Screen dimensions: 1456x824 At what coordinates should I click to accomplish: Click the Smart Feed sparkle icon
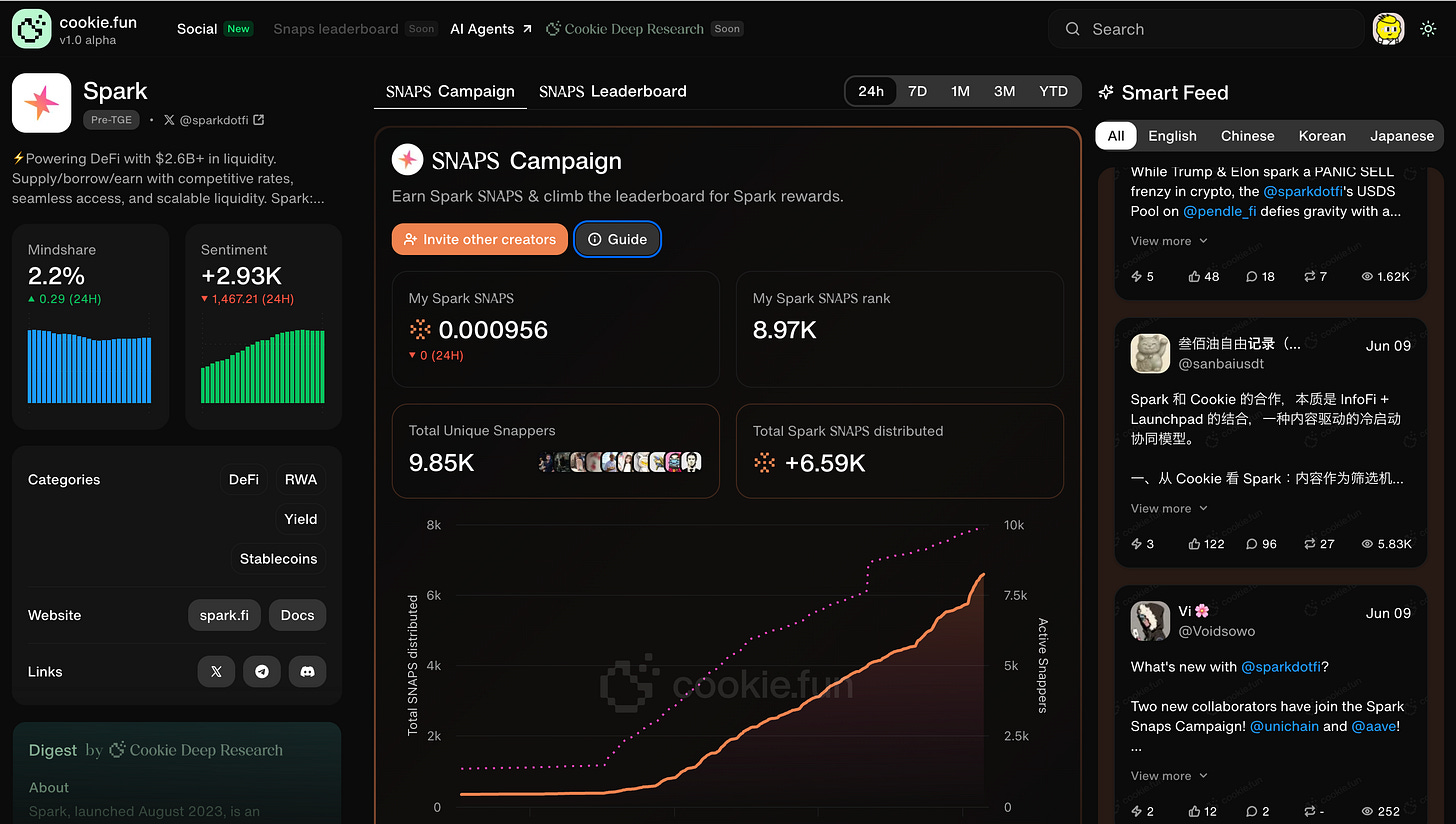click(x=1106, y=92)
